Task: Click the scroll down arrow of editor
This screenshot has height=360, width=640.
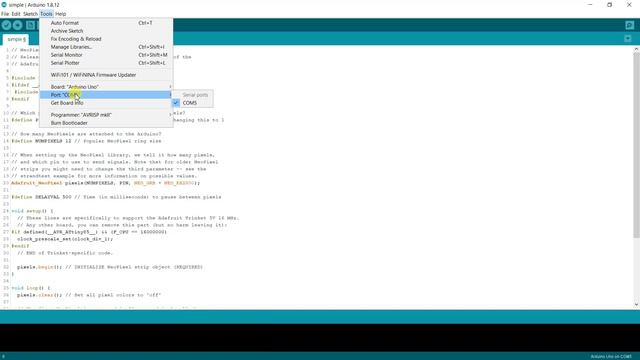Action: coord(636,304)
